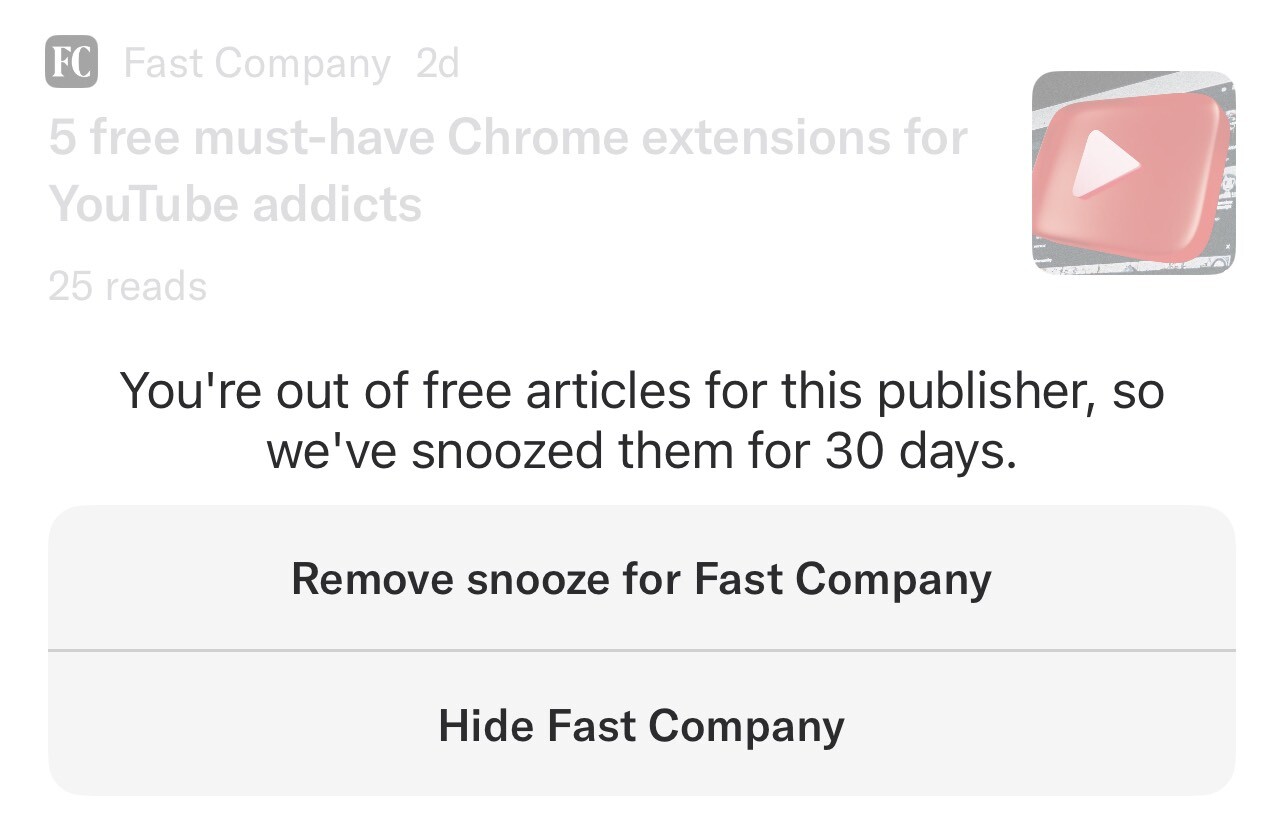Open the Chrome extensions article headline
The width and height of the screenshot is (1284, 838).
tap(508, 171)
